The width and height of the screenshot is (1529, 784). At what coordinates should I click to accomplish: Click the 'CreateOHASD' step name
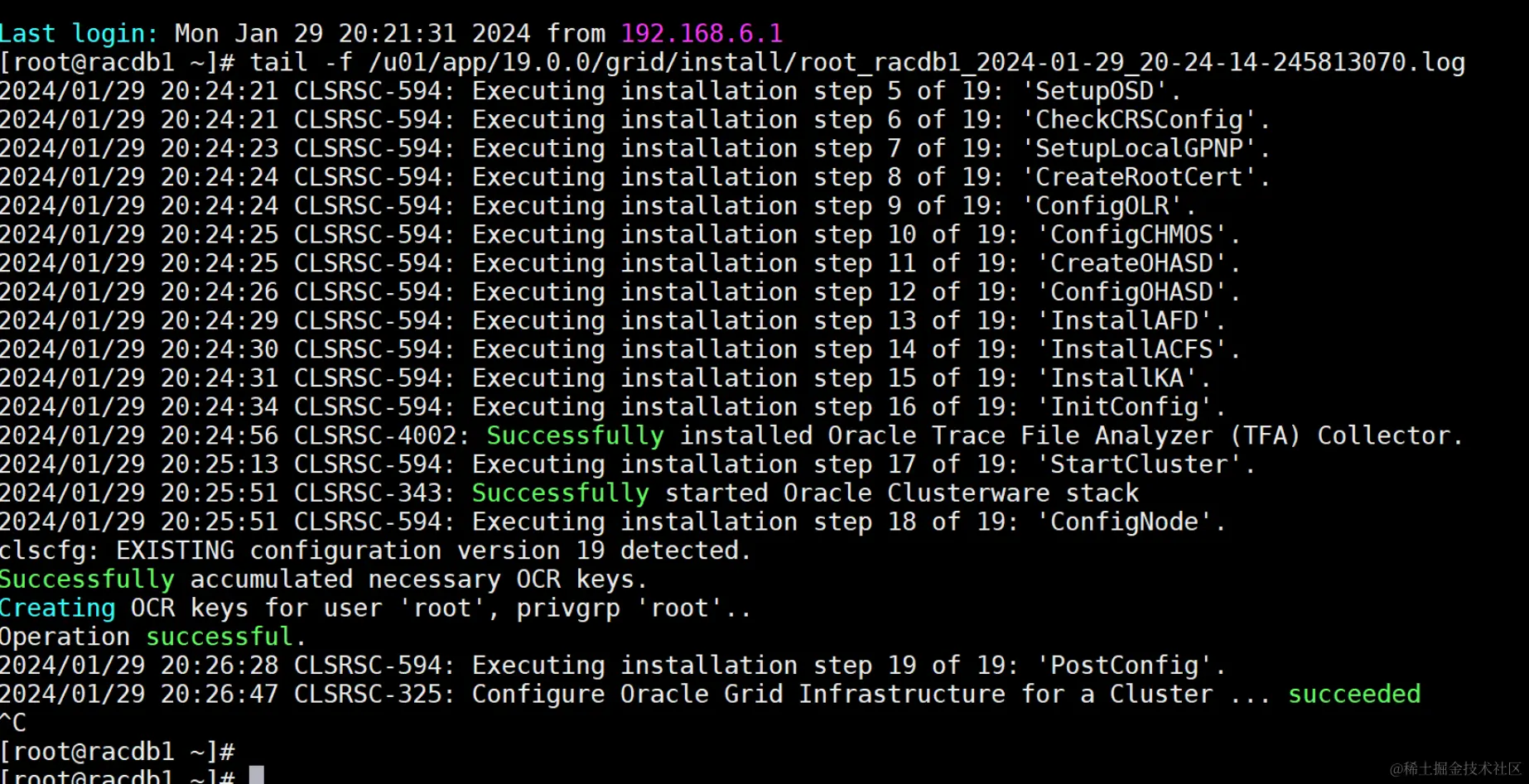(x=1131, y=263)
